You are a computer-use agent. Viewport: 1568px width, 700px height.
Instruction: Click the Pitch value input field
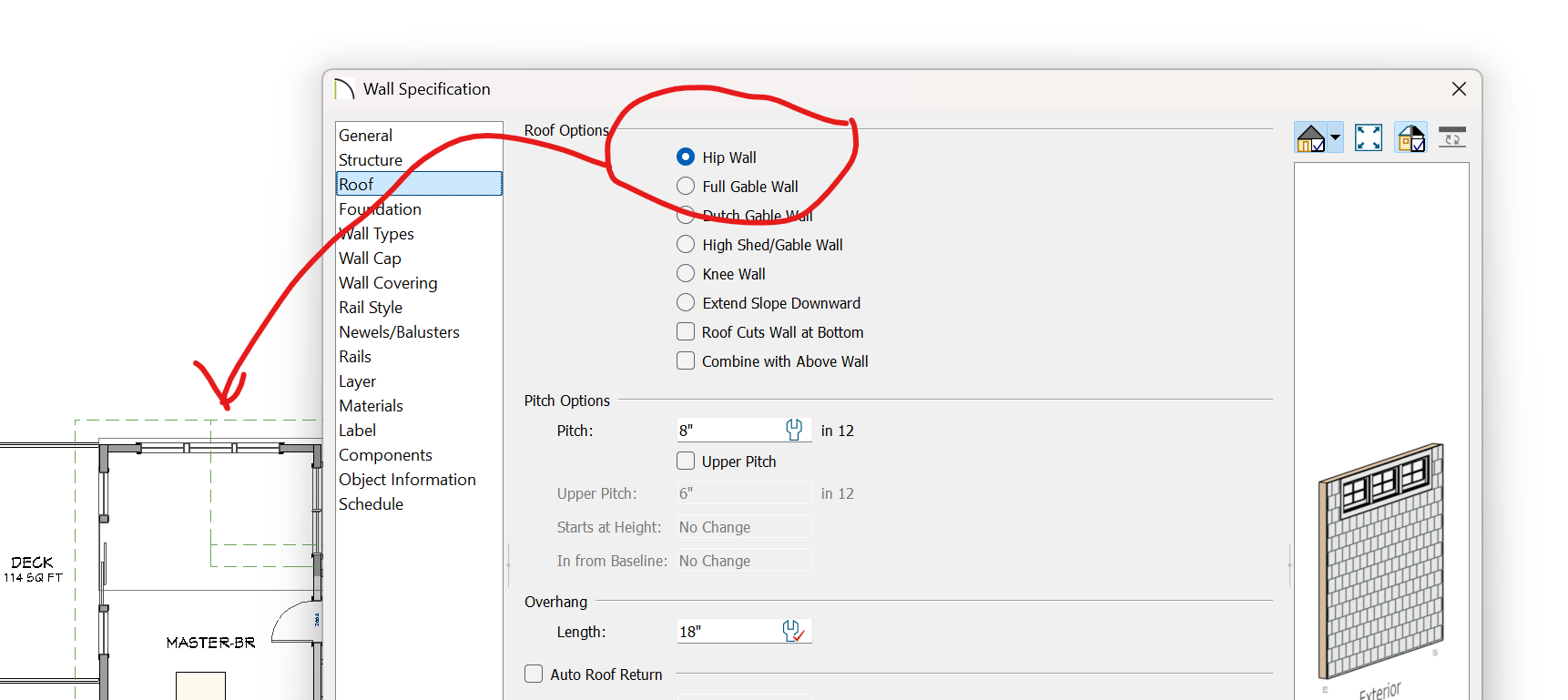(728, 431)
